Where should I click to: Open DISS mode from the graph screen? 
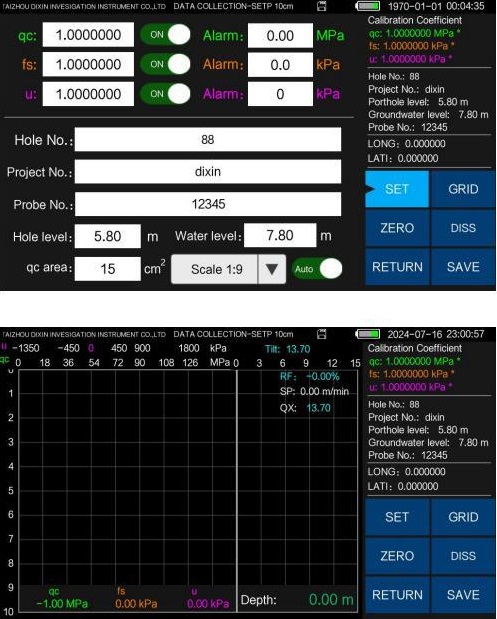coord(463,556)
